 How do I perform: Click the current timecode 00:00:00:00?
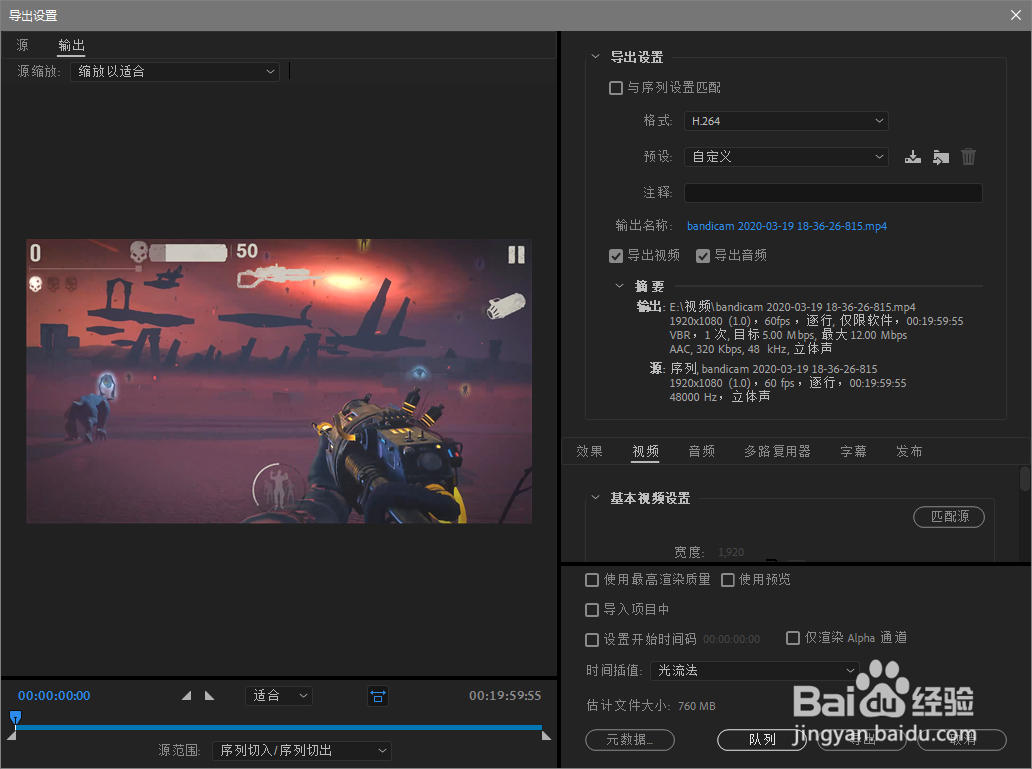[54, 696]
